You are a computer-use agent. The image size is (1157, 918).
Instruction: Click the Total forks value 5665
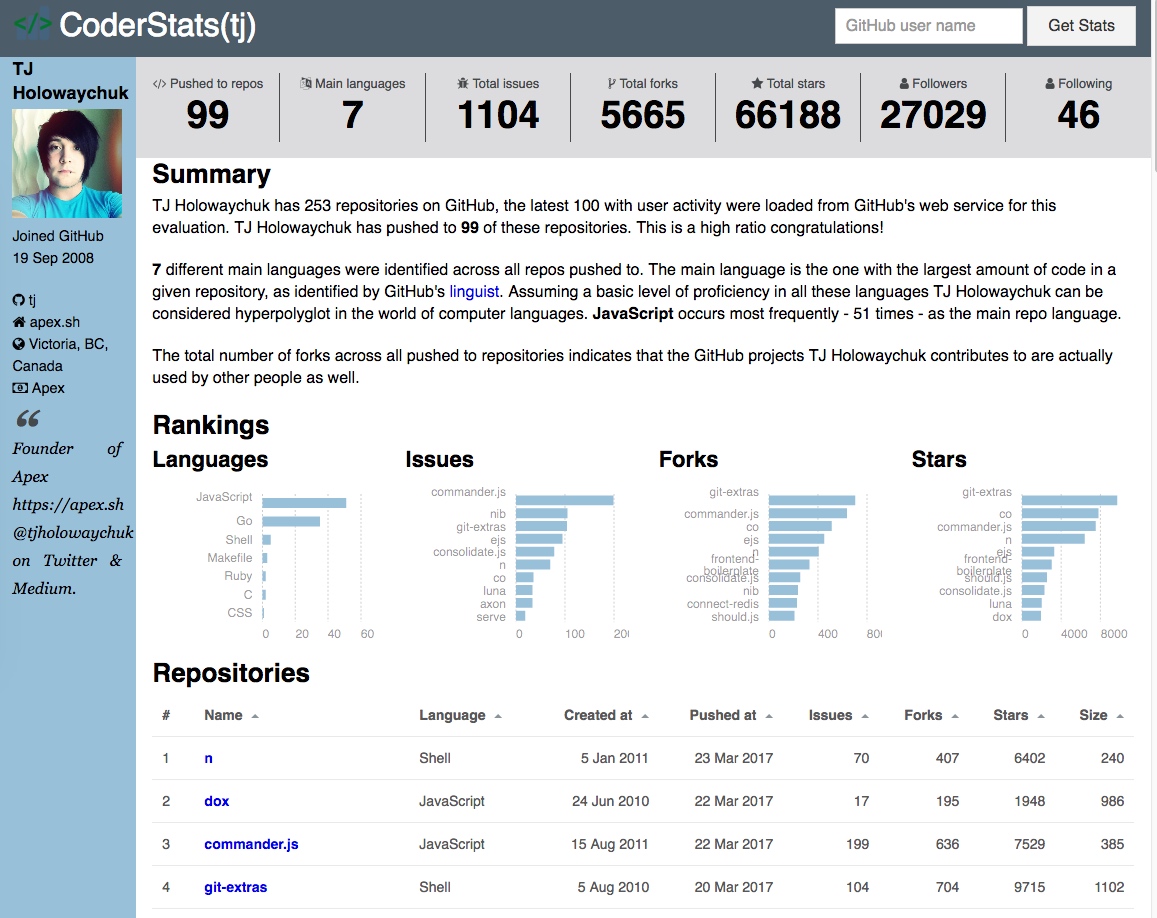[x=643, y=115]
